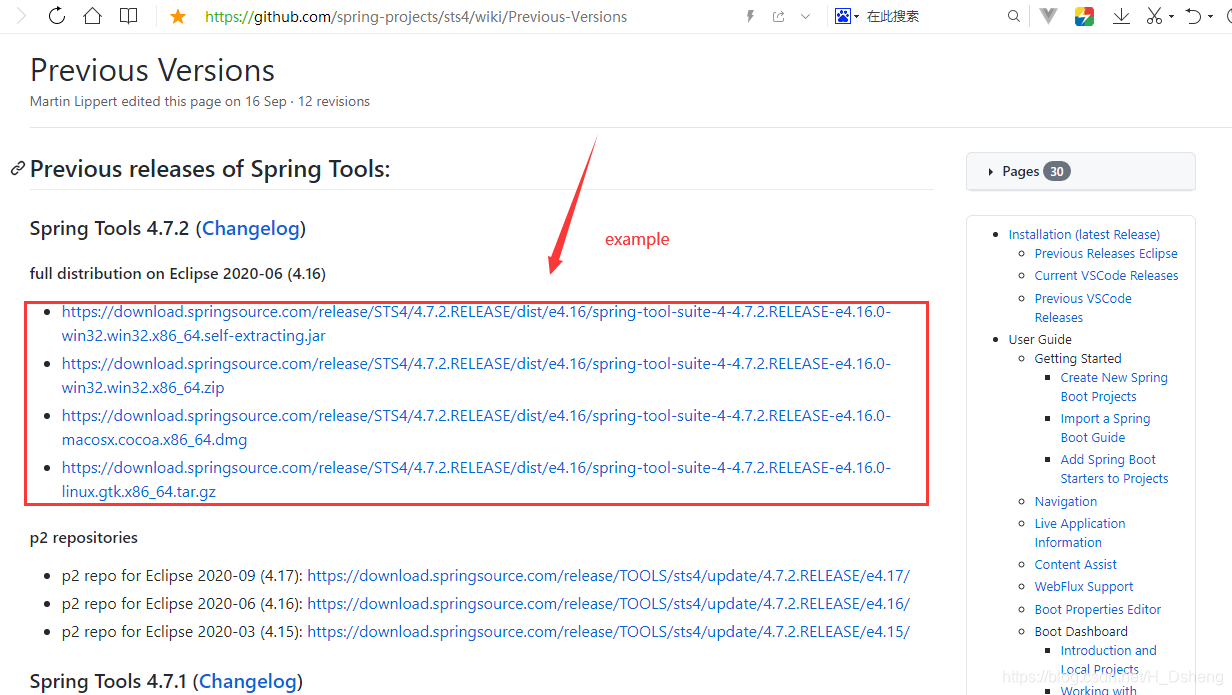The image size is (1232, 695).
Task: Open the downloads arrow icon
Action: pyautogui.click(x=1121, y=16)
